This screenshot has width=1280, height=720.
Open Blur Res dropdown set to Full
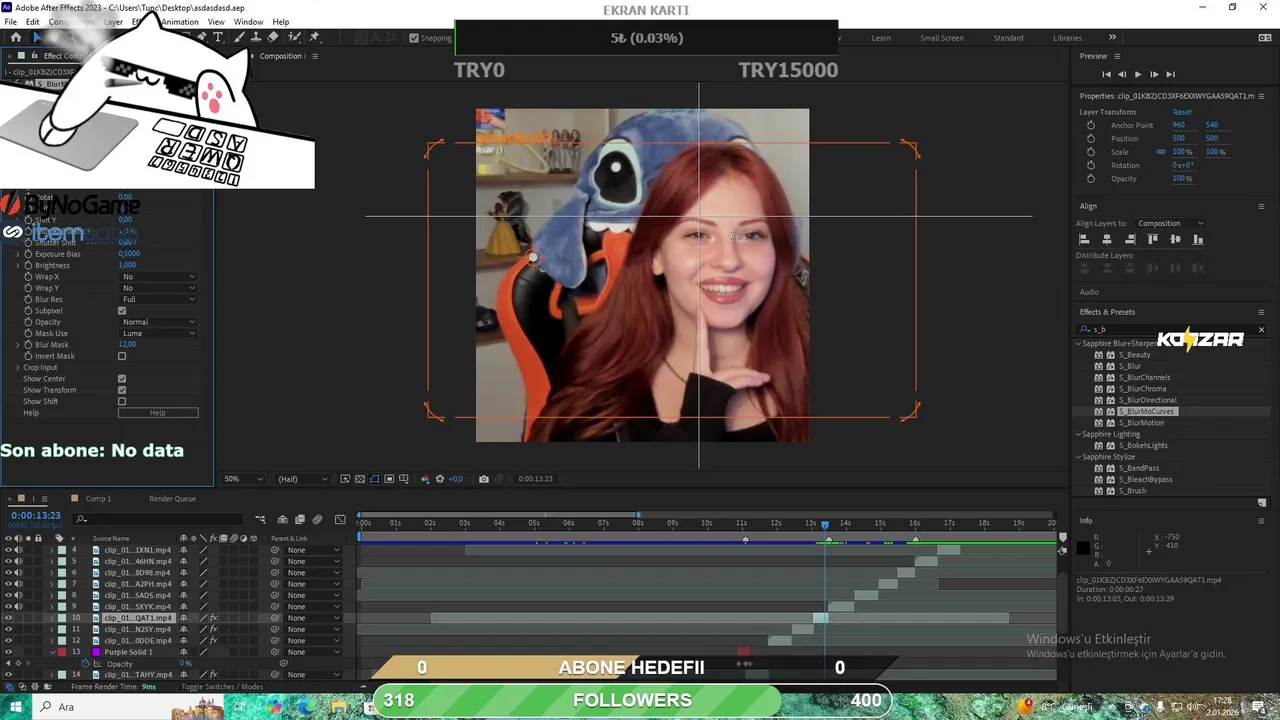click(x=159, y=300)
